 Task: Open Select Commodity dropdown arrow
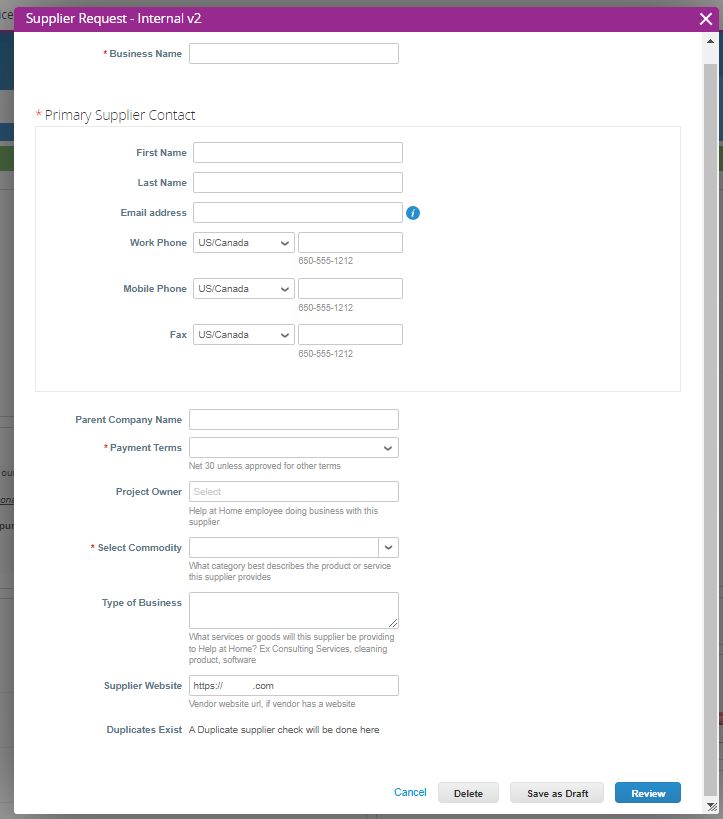(x=389, y=547)
